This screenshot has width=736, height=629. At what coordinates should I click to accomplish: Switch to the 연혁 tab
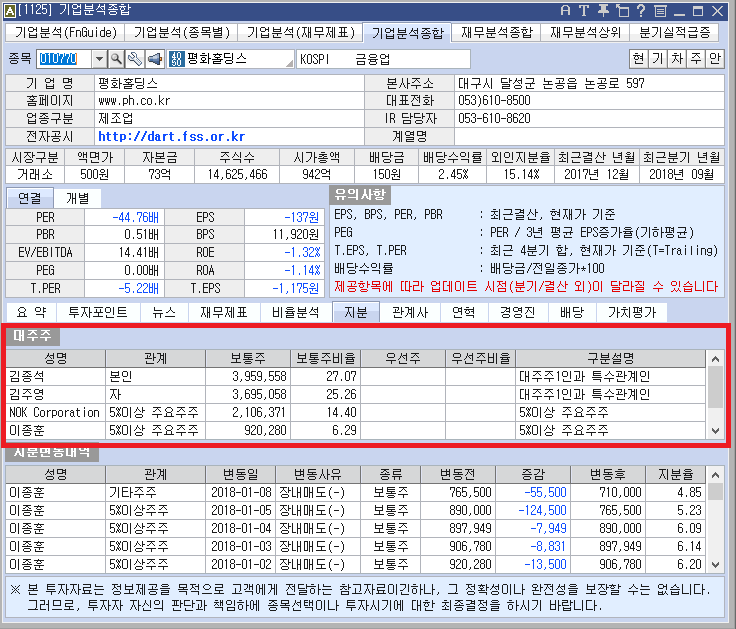click(464, 313)
